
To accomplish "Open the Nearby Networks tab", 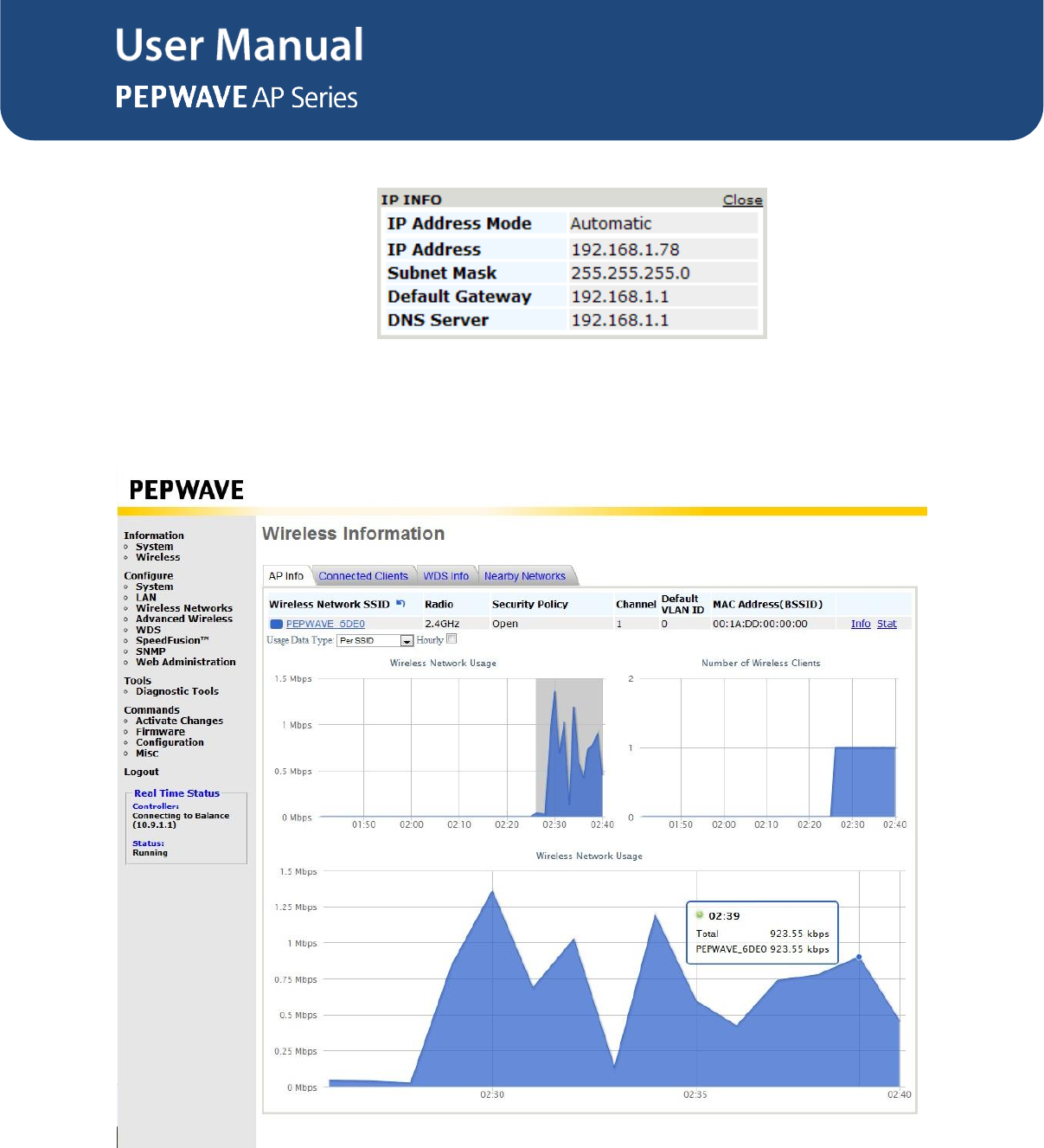I will point(525,576).
